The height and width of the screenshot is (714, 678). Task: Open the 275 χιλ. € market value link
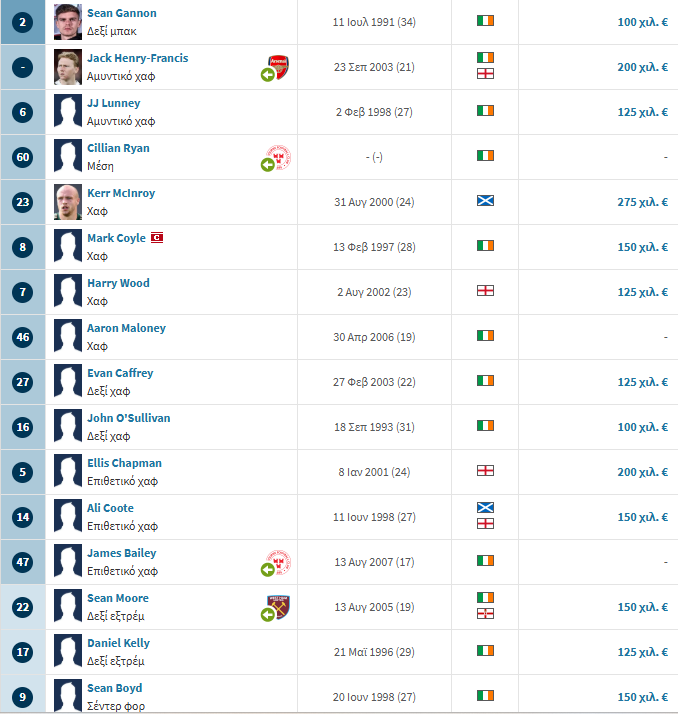(642, 202)
